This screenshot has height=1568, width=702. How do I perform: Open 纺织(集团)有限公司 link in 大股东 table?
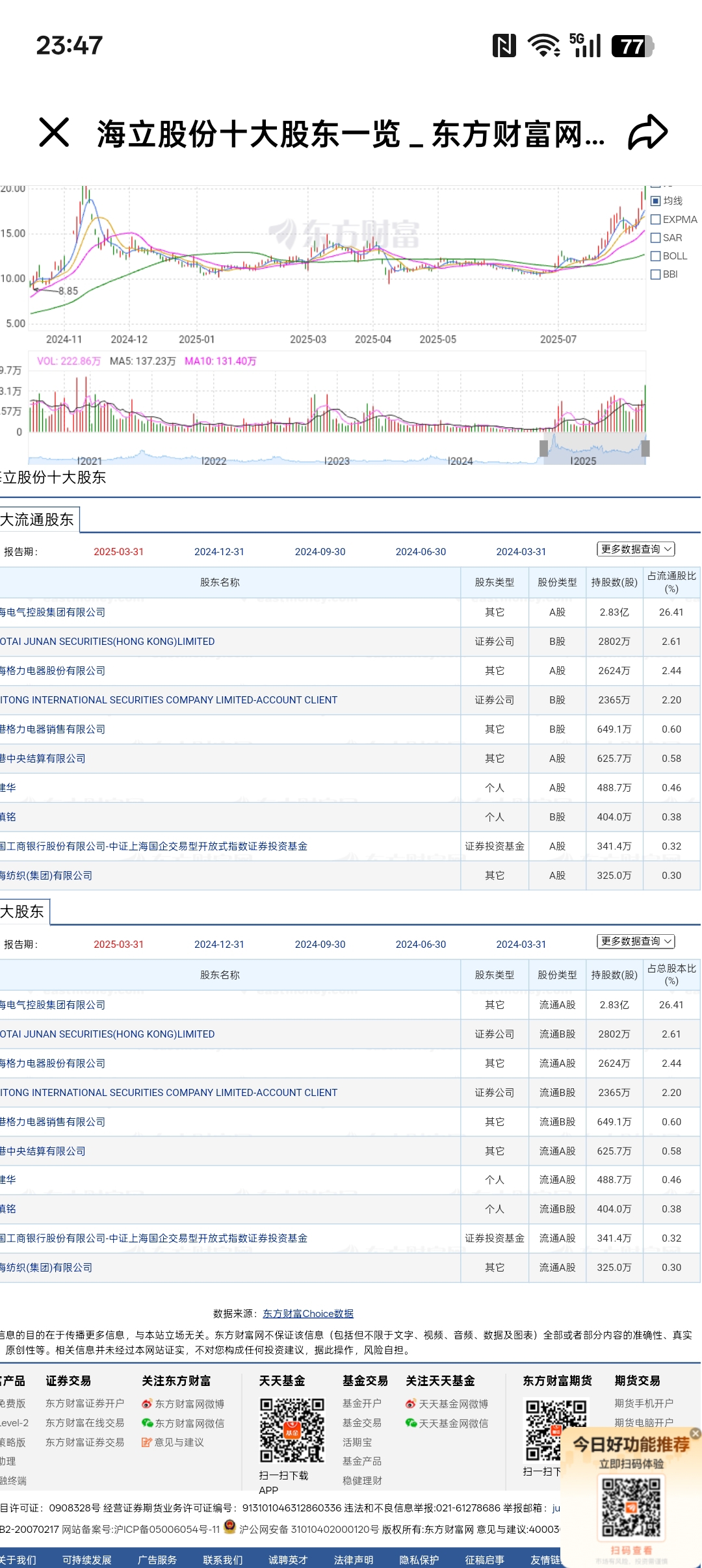click(x=46, y=1267)
